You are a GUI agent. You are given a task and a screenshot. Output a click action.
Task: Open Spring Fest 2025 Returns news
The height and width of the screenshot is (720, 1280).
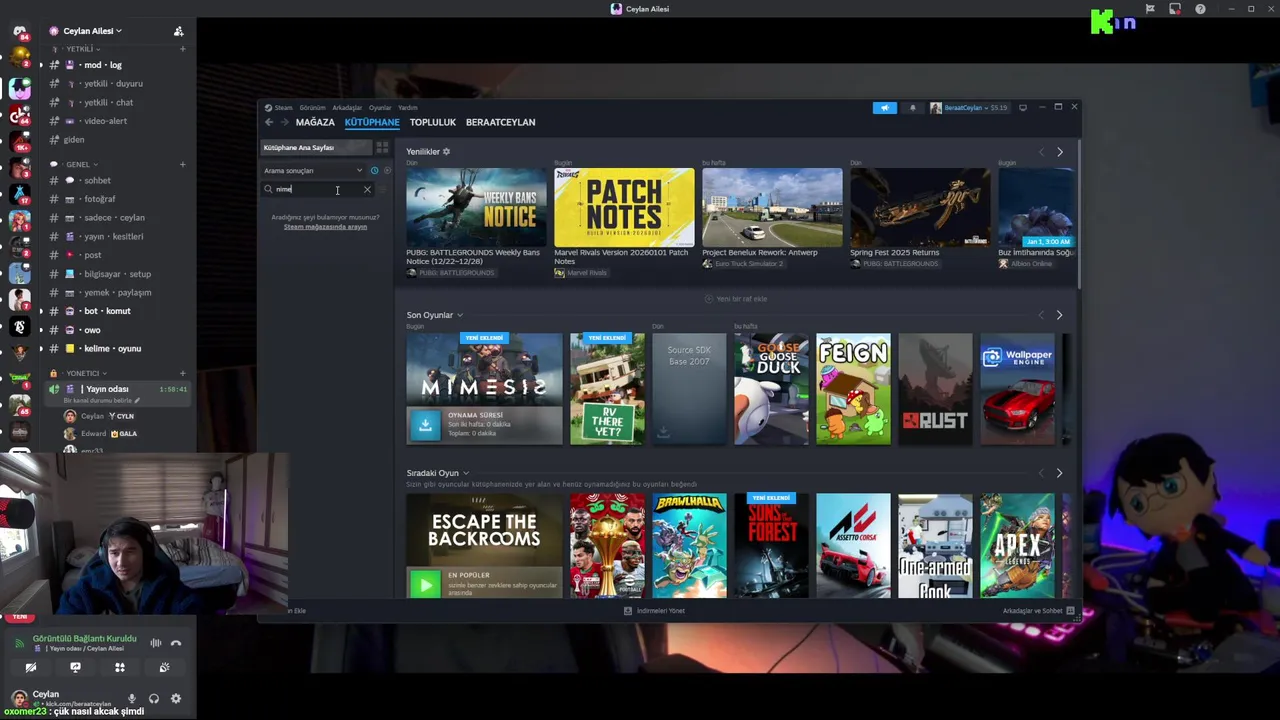click(x=920, y=207)
